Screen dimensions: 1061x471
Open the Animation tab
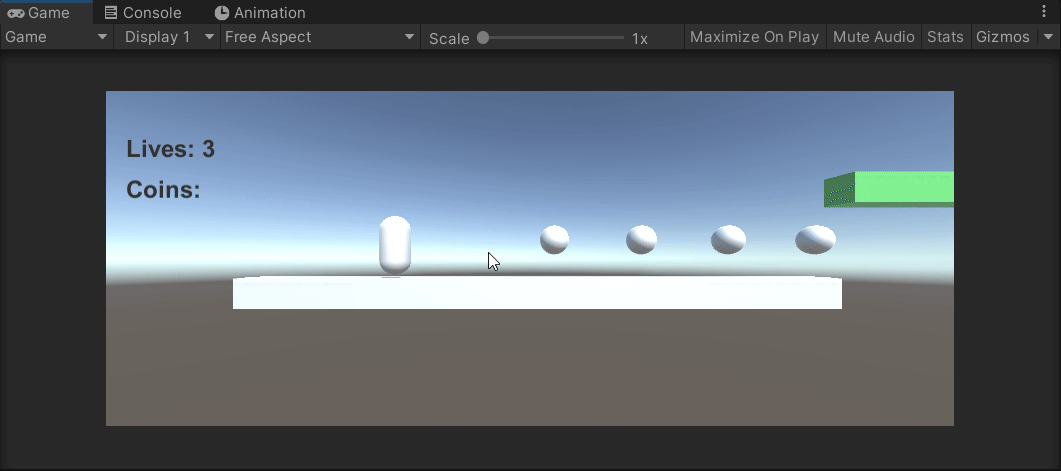pyautogui.click(x=261, y=12)
